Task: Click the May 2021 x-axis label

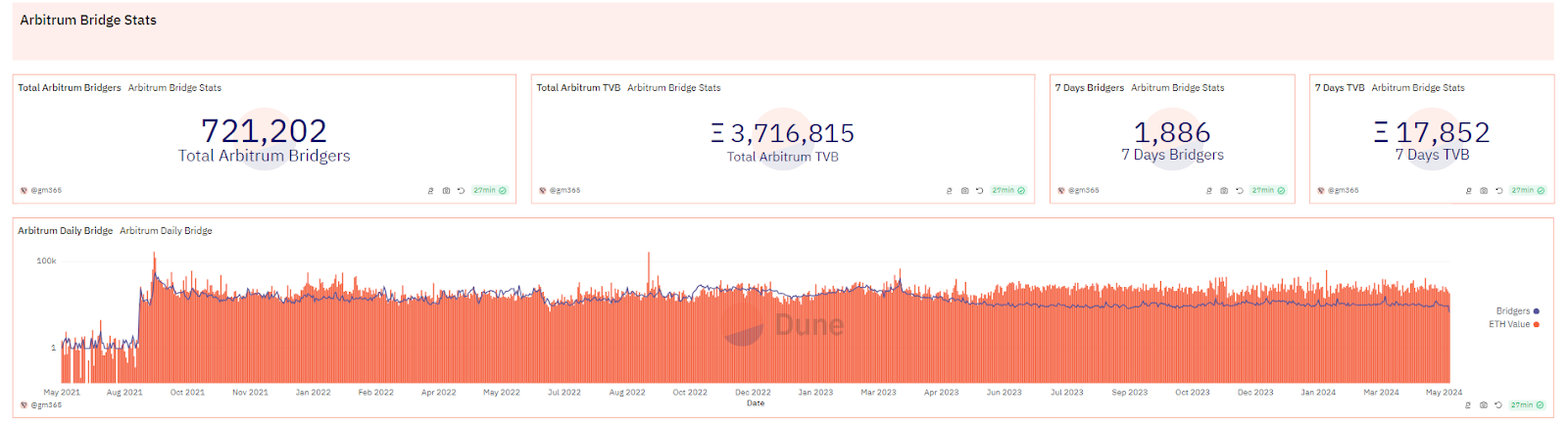Action: (x=62, y=393)
